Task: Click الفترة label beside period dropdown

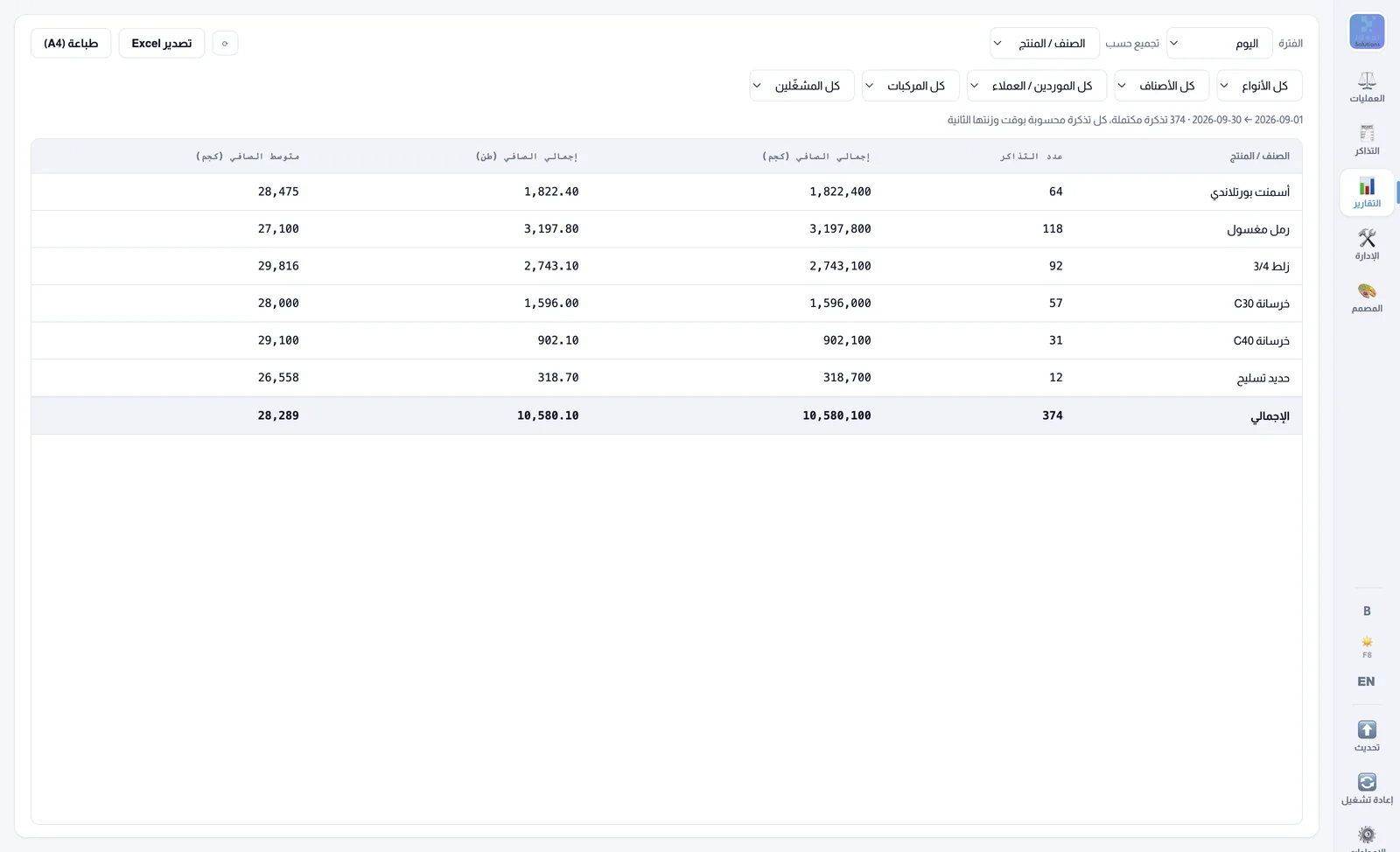Action: point(1291,43)
